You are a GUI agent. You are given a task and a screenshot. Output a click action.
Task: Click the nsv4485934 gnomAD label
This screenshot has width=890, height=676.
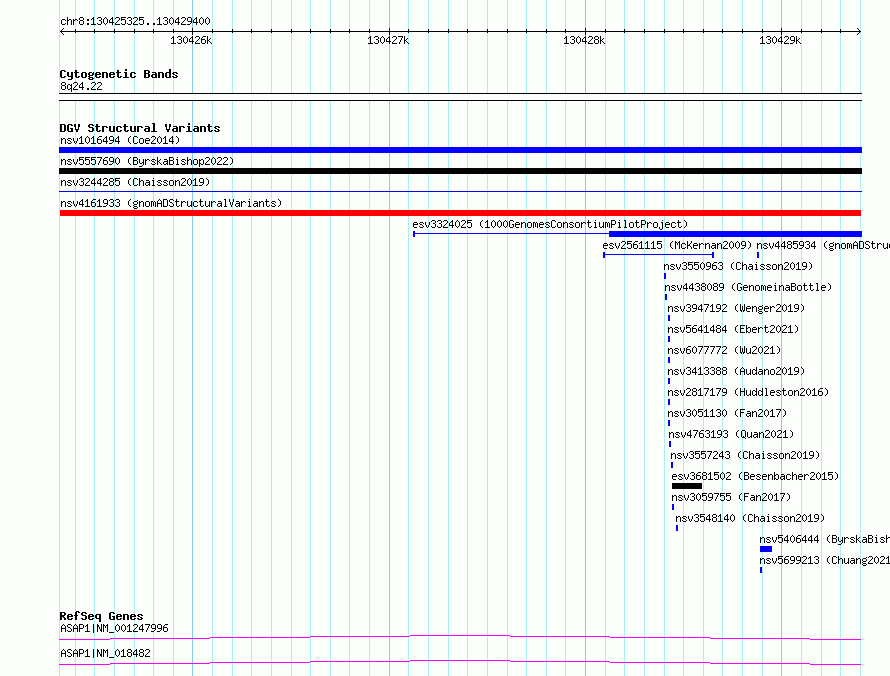coord(823,245)
